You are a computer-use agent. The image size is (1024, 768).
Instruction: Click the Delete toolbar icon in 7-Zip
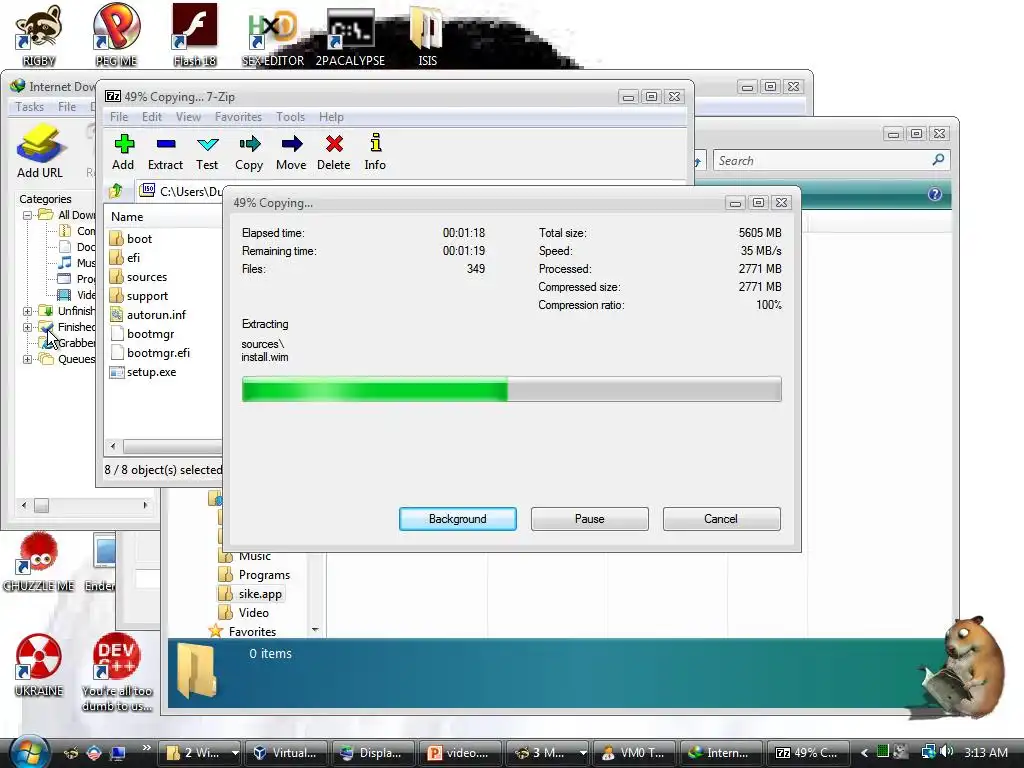(x=334, y=152)
